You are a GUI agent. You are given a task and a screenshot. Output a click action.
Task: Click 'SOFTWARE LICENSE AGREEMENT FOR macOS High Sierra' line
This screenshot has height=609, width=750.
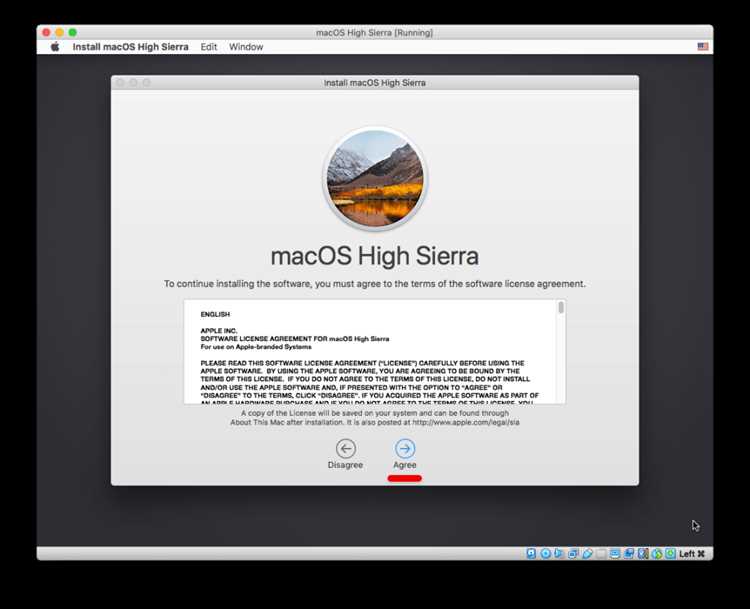tap(295, 339)
